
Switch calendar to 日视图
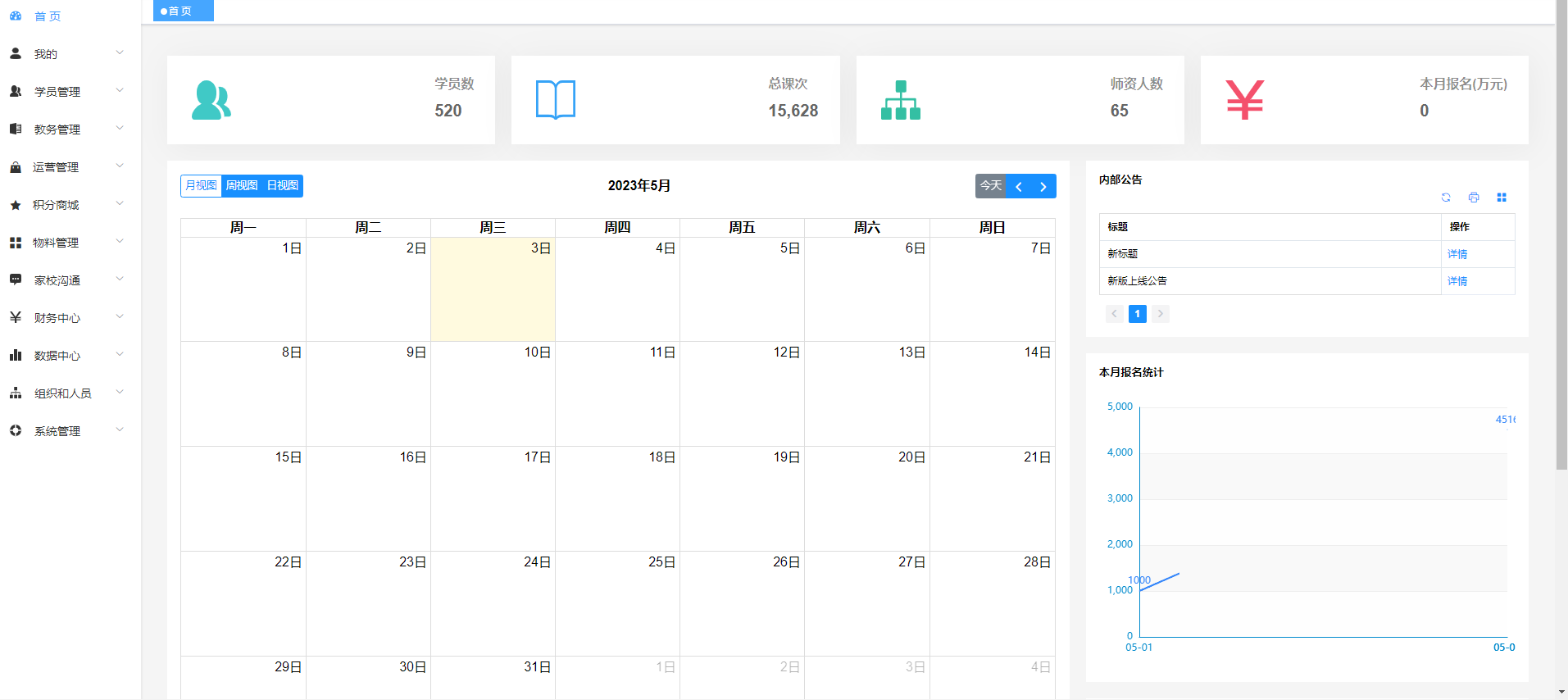pos(283,186)
